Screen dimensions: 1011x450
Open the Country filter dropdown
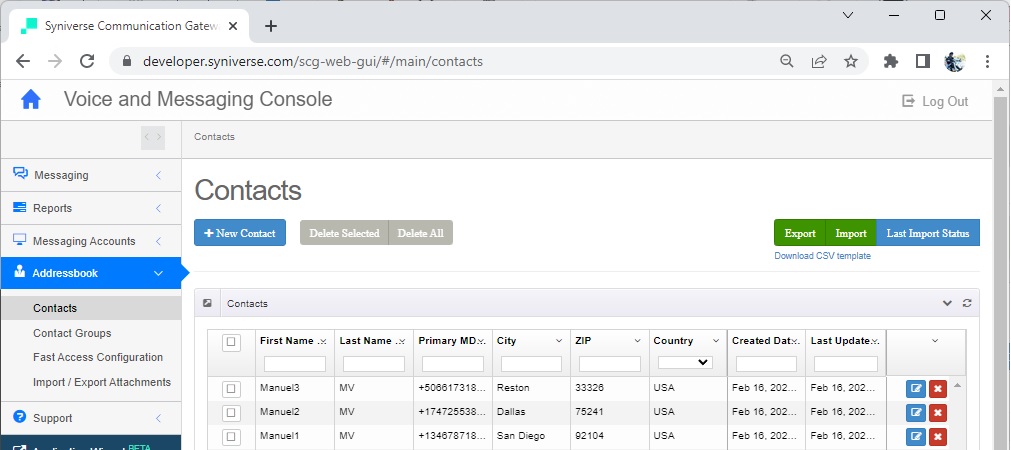pos(685,363)
